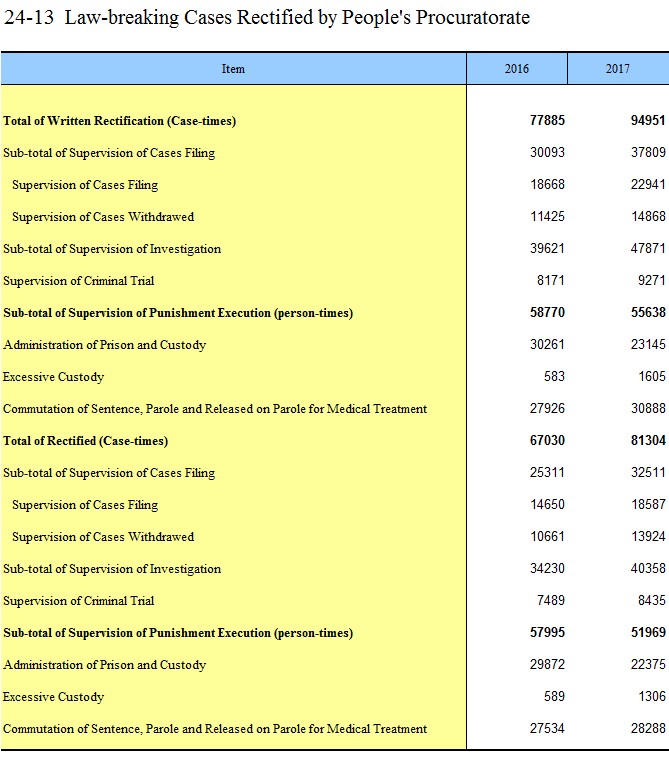Viewport: 669px width, 783px height.
Task: Select the Cases Withdrawed value 10661
Action: [x=547, y=536]
